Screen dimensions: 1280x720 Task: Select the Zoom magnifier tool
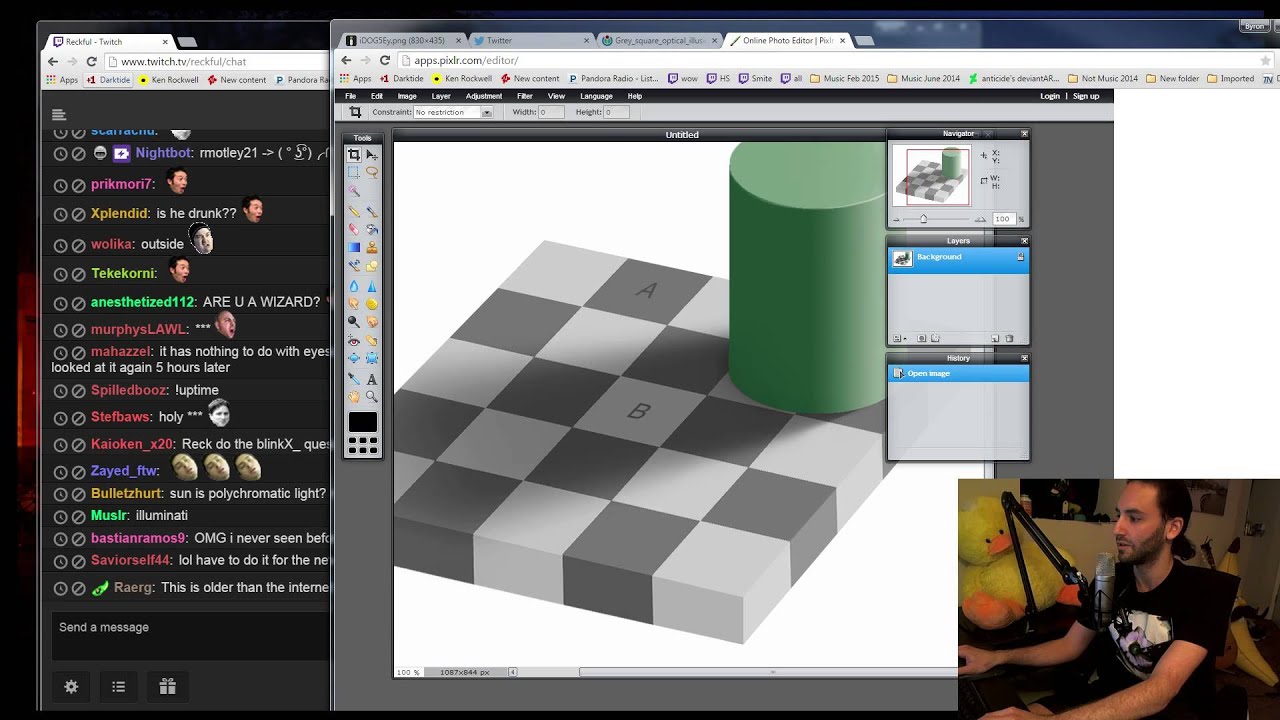coord(372,397)
